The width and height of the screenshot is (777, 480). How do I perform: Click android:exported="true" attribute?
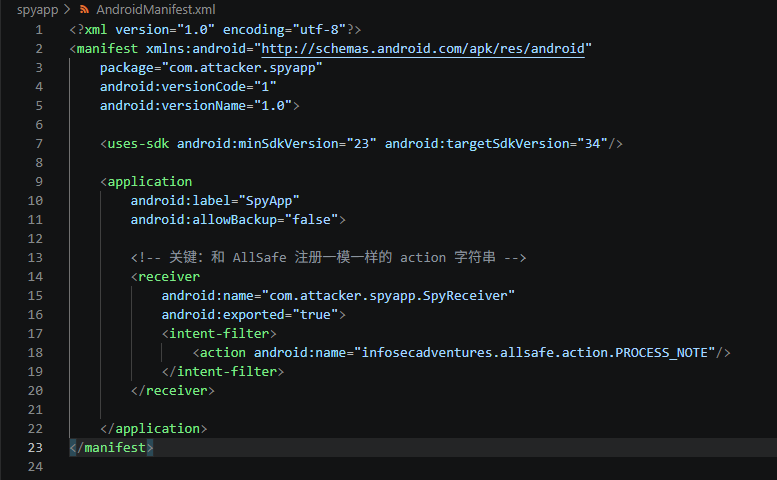point(250,315)
